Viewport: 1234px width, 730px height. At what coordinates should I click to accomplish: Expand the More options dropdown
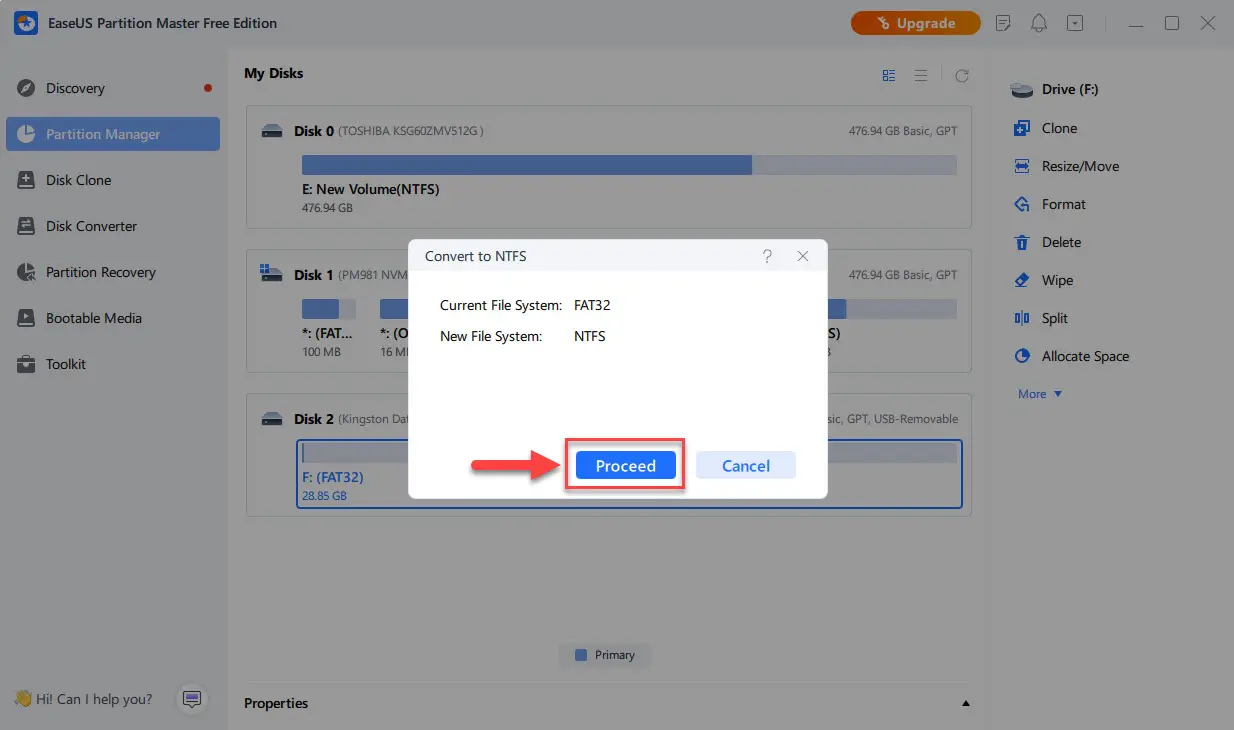tap(1040, 394)
